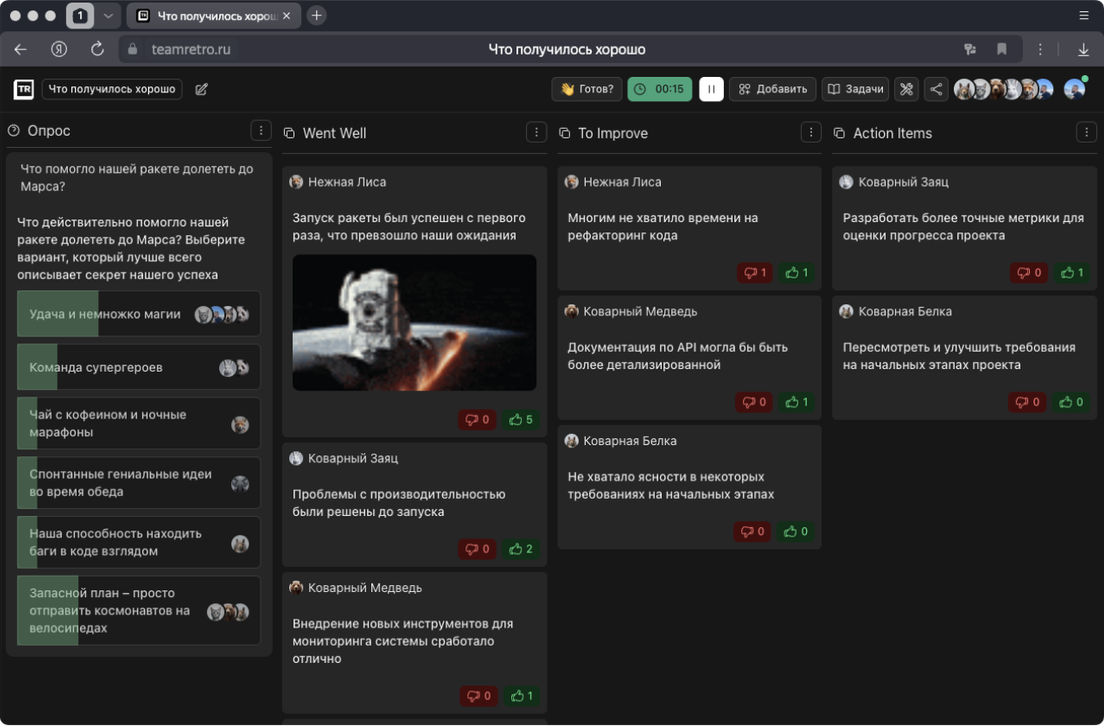This screenshot has width=1104, height=726.
Task: Expand the browser tab list chevron
Action: coord(108,16)
